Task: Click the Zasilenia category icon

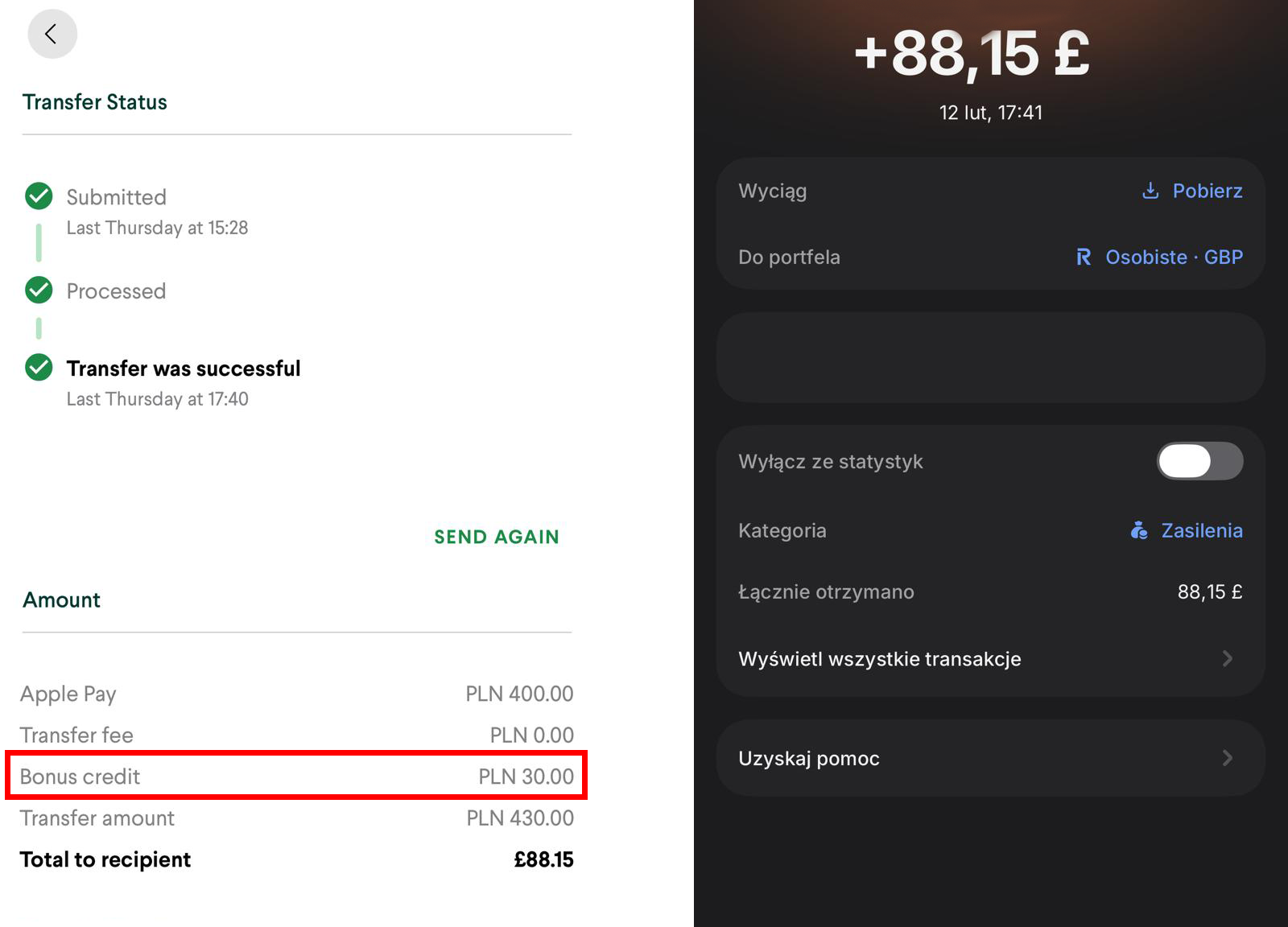Action: point(1139,530)
